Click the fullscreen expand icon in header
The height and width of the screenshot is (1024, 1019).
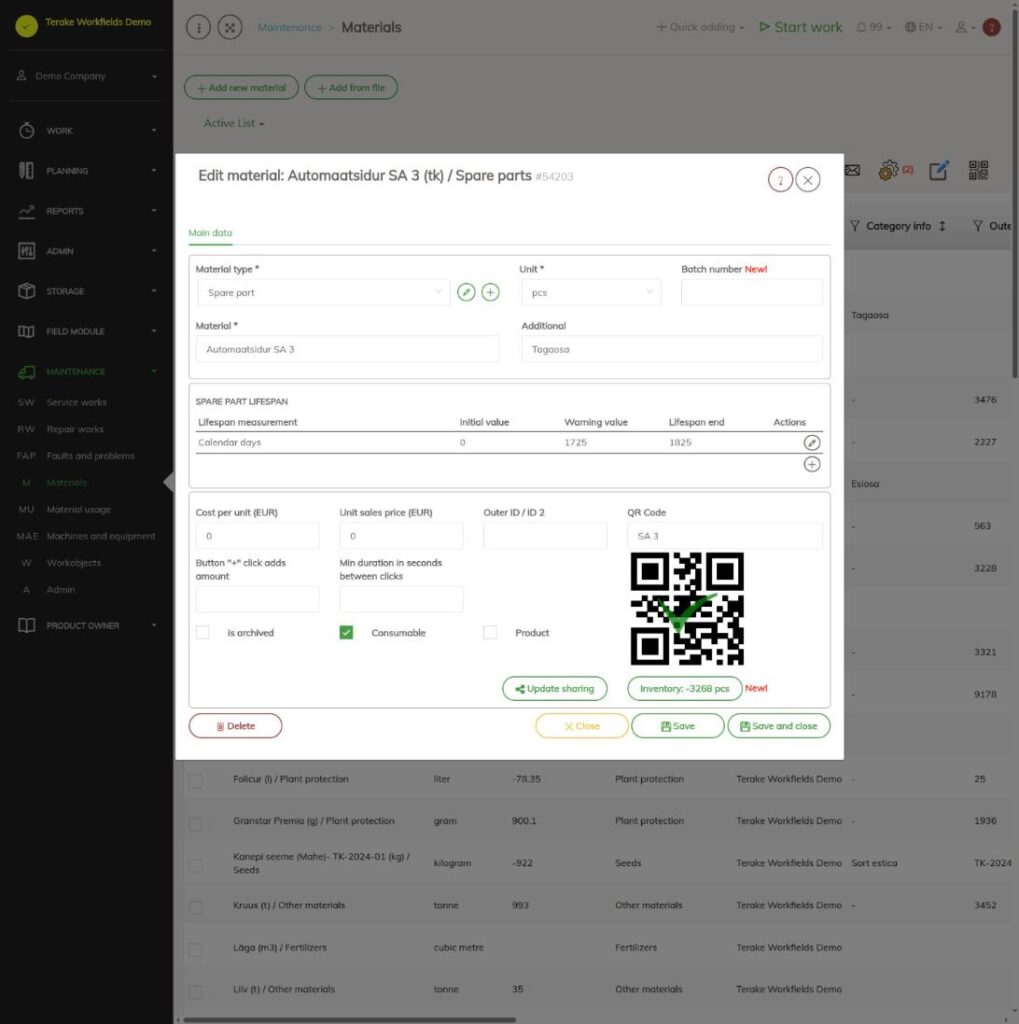(230, 27)
